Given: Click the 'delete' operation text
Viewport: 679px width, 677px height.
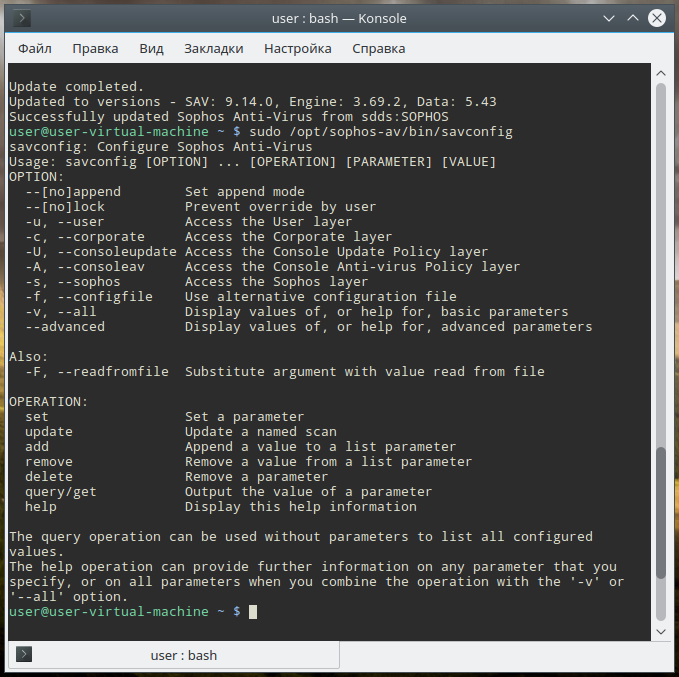Looking at the screenshot, I should coord(49,477).
